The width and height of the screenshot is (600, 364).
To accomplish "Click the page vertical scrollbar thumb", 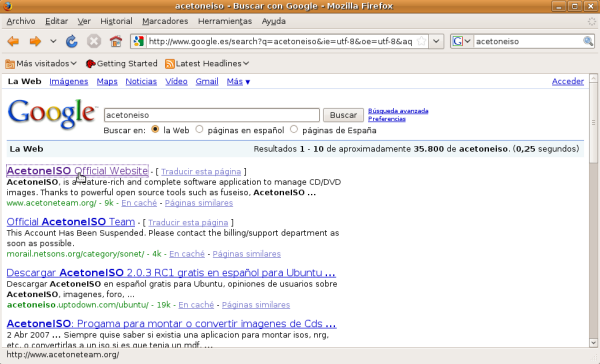I will 593,122.
